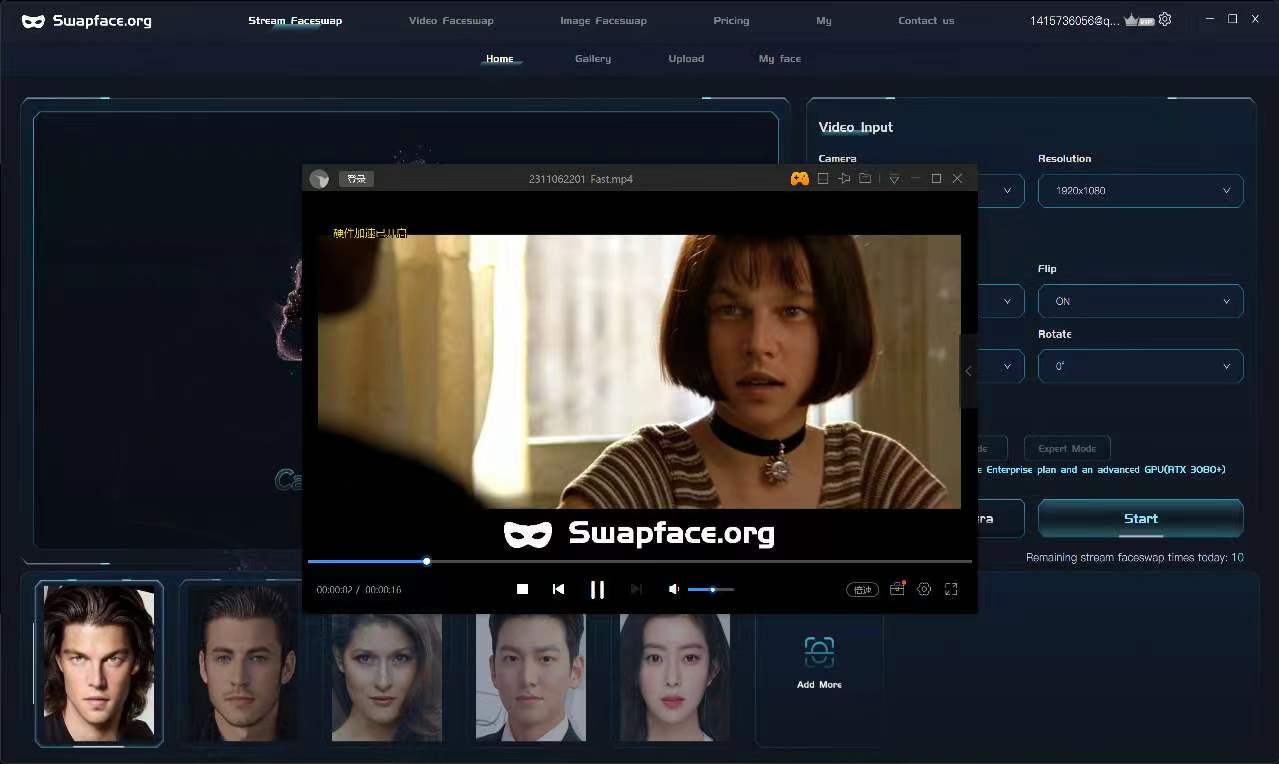Expand the player's side panel arrow
Screen dimensions: 1279x764
968,371
